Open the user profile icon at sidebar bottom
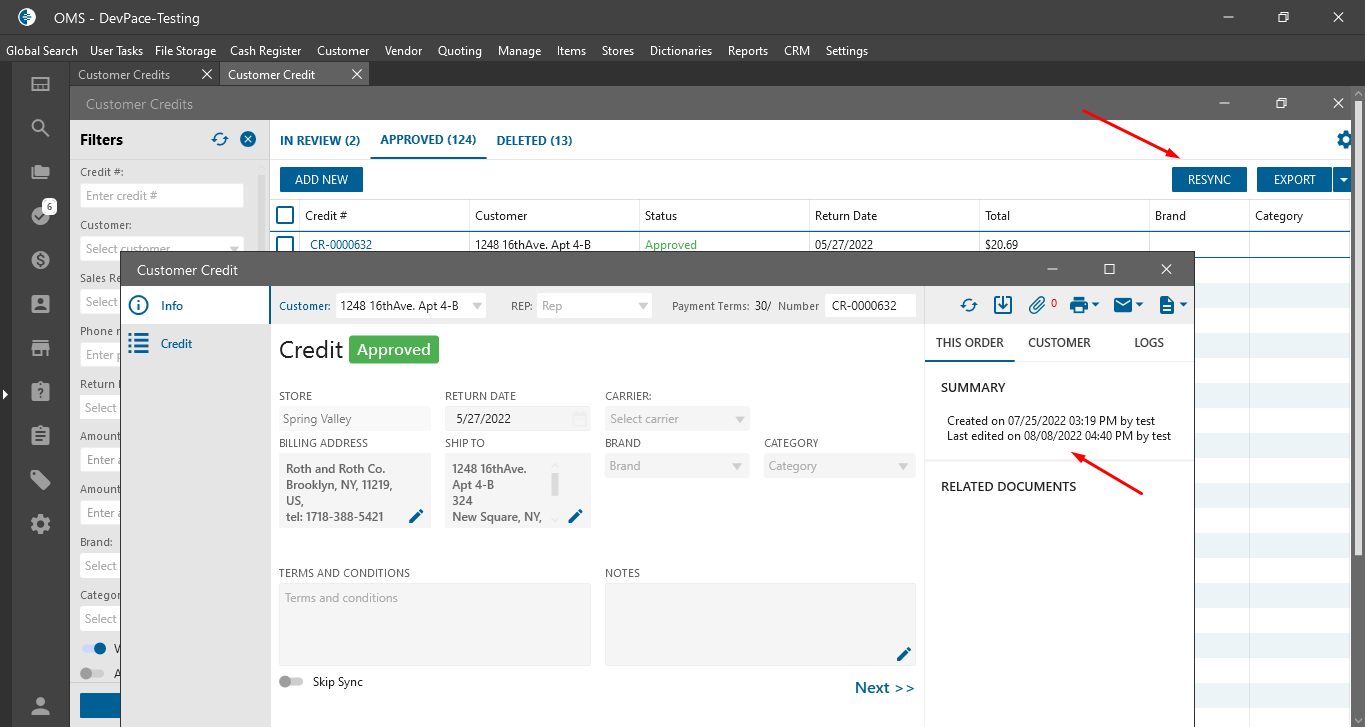1365x727 pixels. click(40, 706)
